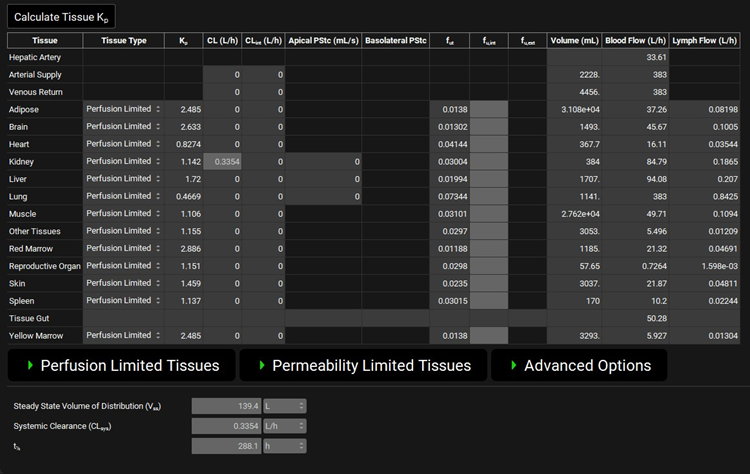Open Tissue Type selector for Liver
Viewport: 750px width, 474px height.
[x=123, y=178]
